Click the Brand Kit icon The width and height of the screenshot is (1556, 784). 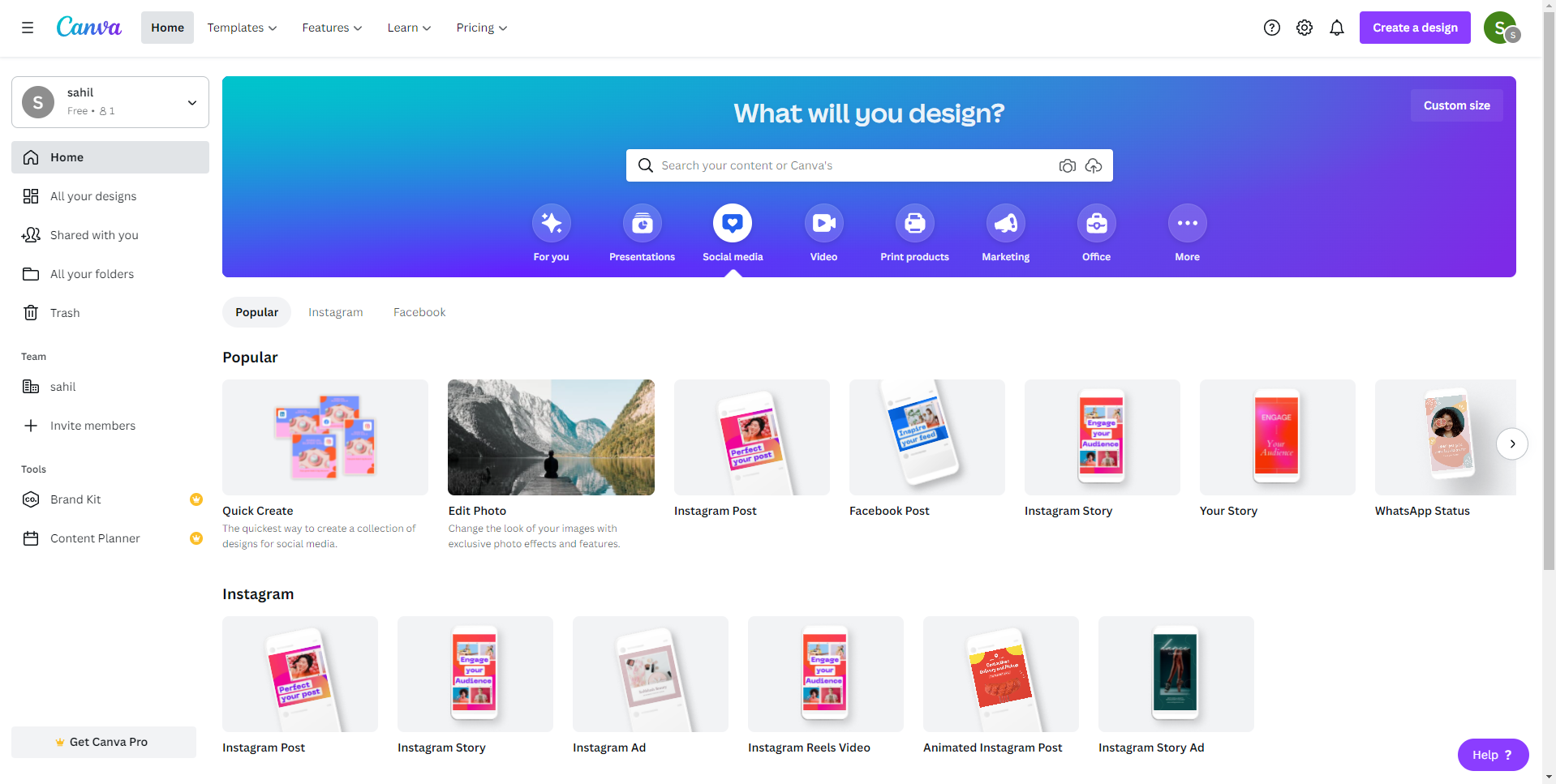click(x=31, y=499)
